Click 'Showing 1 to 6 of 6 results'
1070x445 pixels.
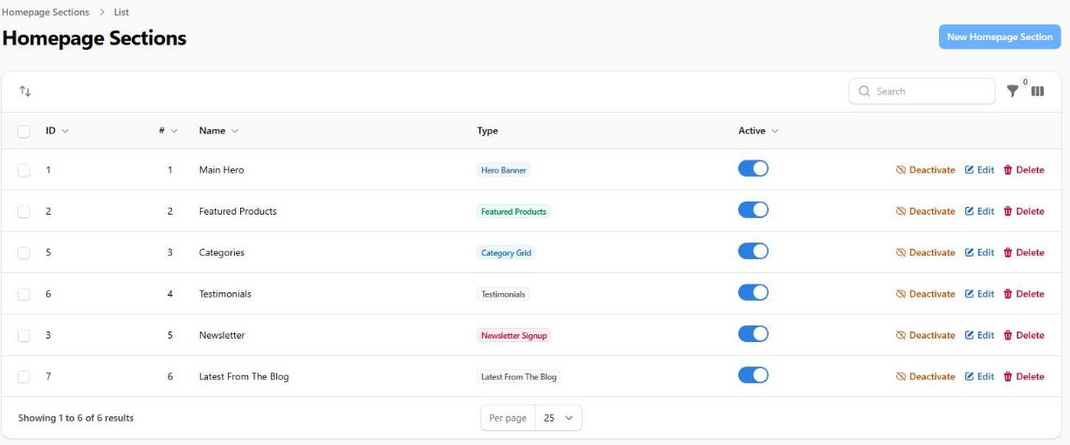(76, 418)
